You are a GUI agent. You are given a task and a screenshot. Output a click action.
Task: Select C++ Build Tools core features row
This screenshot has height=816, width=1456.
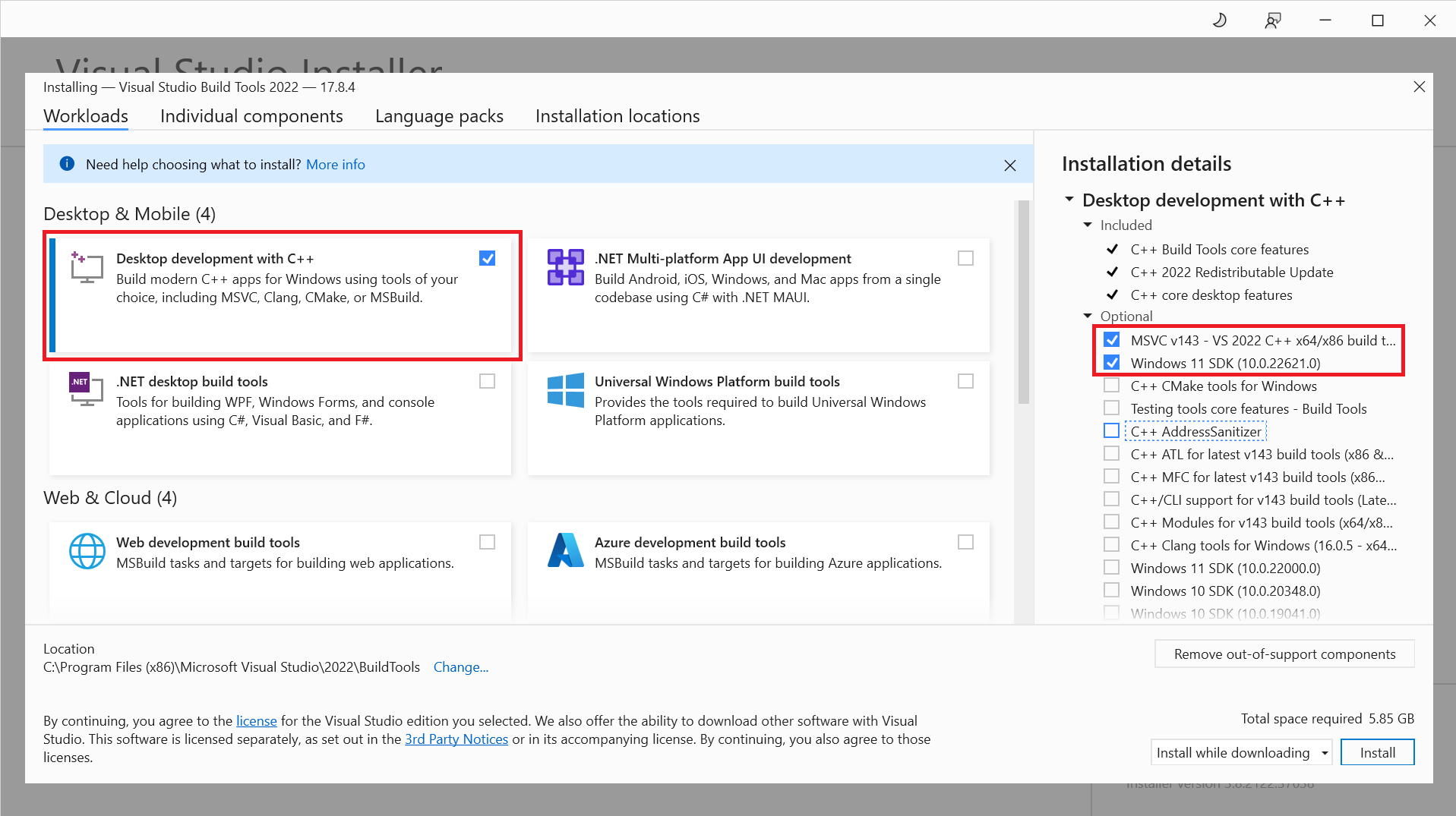[x=1219, y=250]
